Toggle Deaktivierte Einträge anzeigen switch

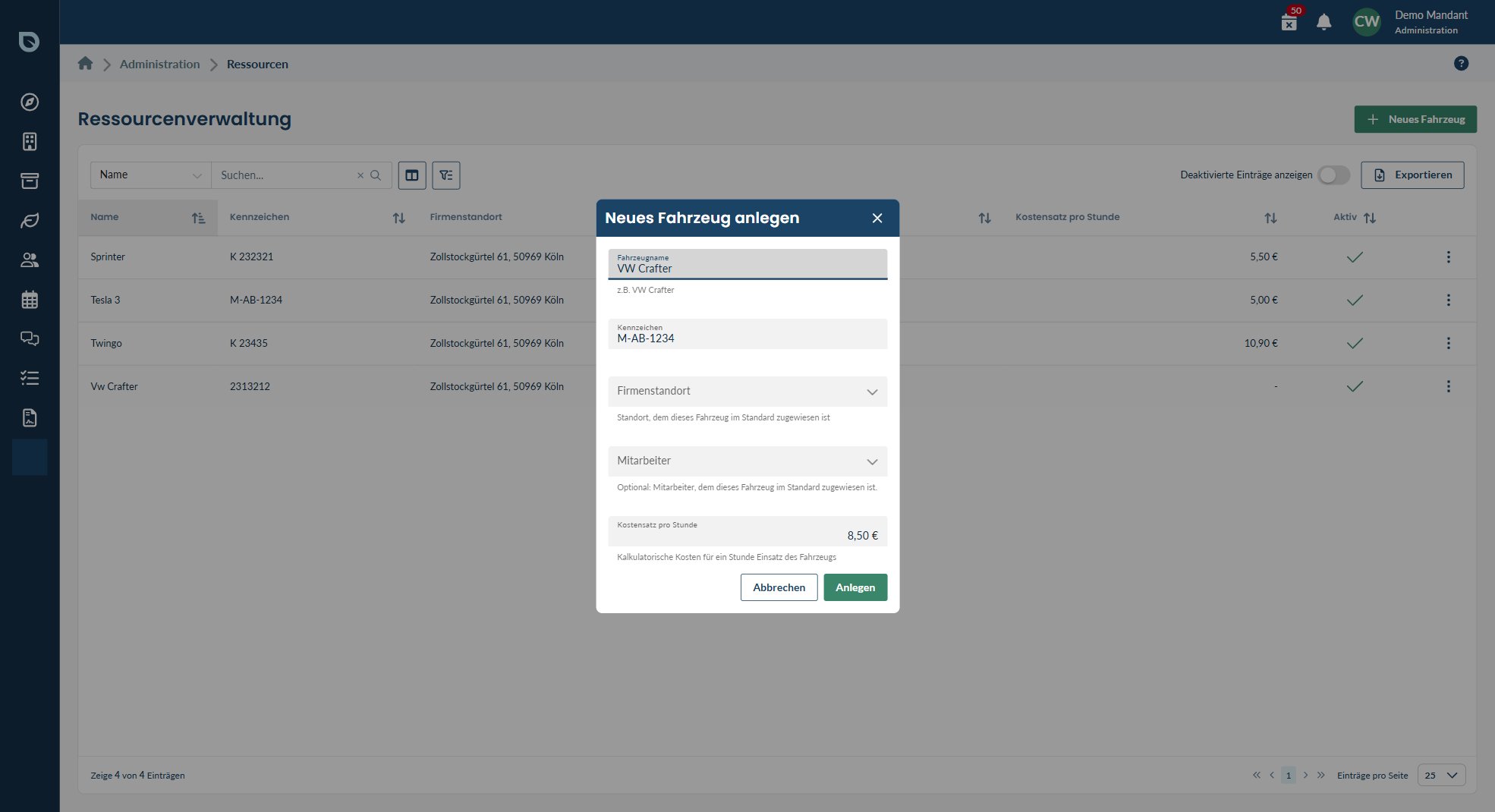(1333, 175)
